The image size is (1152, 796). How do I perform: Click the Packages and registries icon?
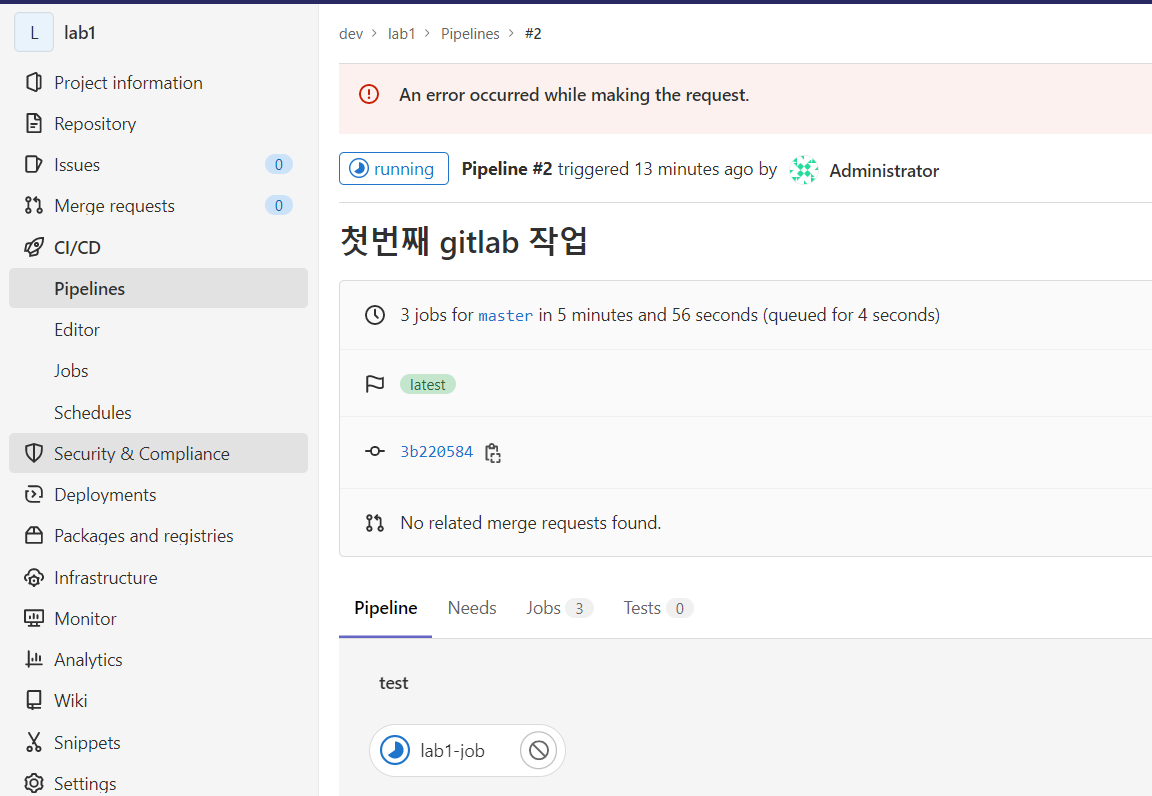tap(34, 535)
